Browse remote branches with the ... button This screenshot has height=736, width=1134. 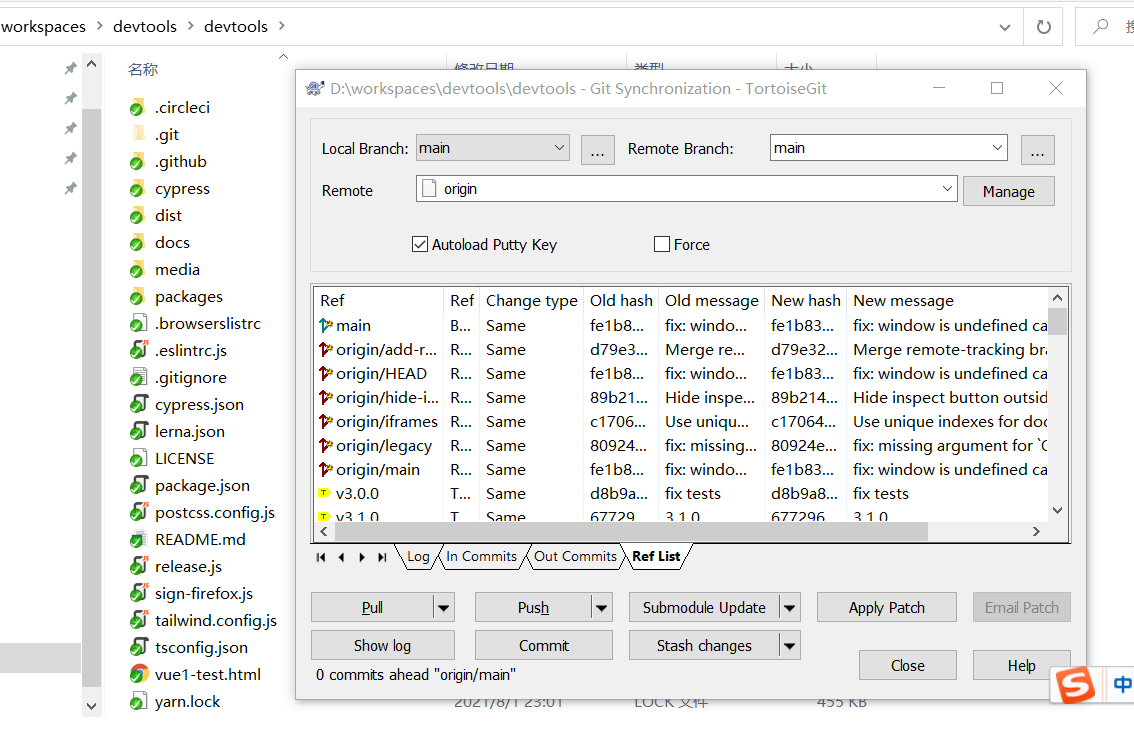pyautogui.click(x=1037, y=150)
